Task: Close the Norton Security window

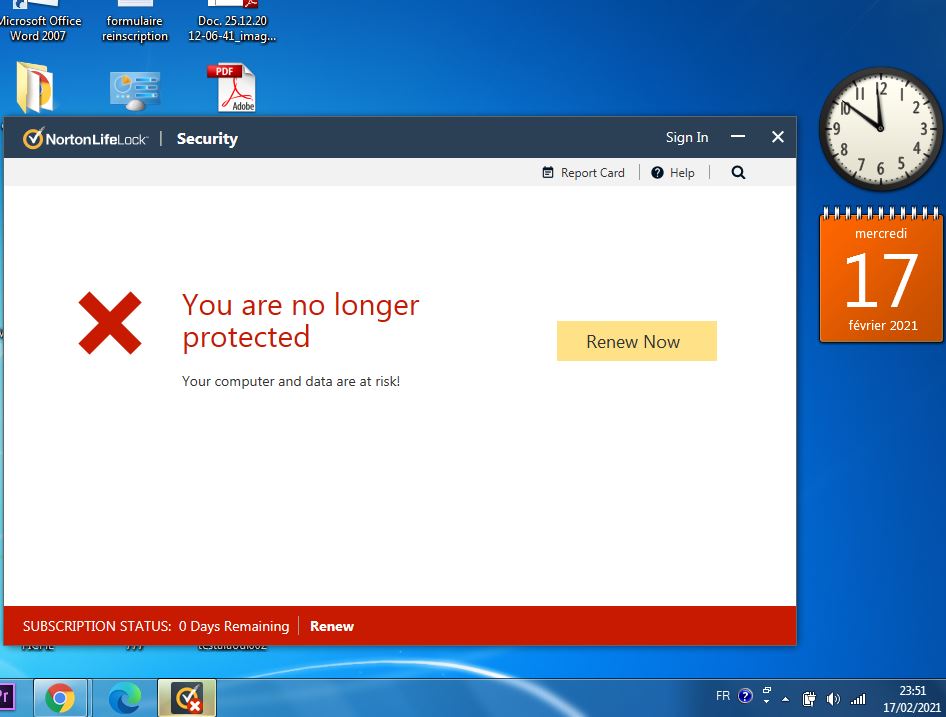Action: pyautogui.click(x=778, y=137)
